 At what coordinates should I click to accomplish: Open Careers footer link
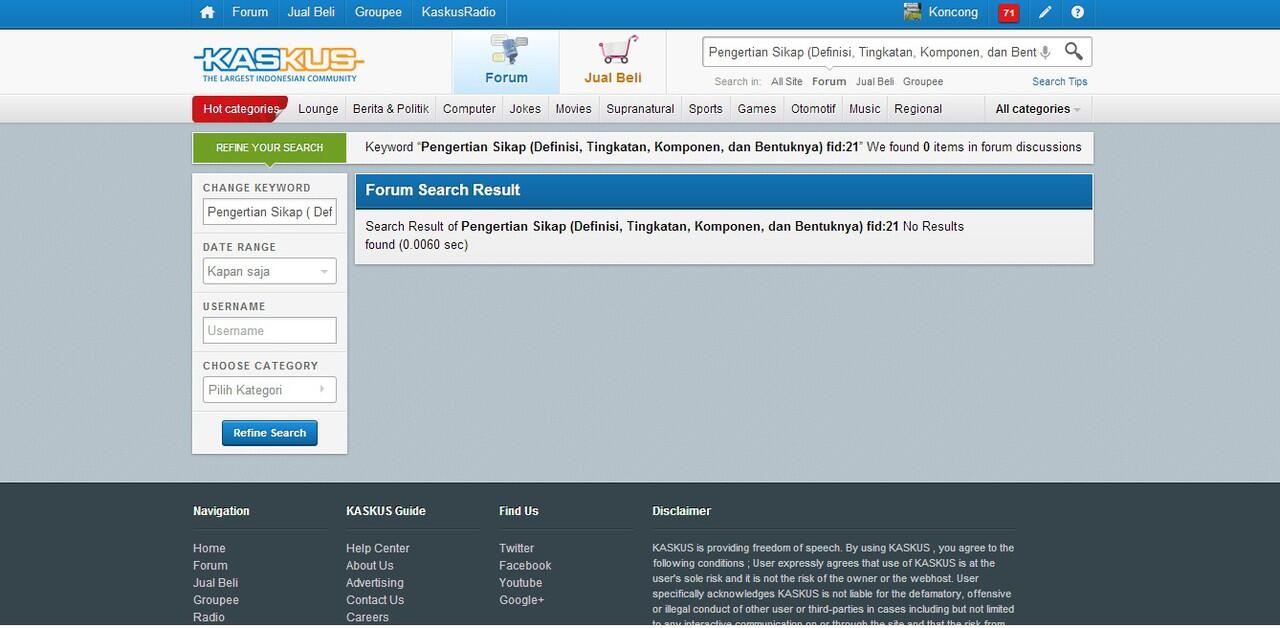click(x=367, y=617)
